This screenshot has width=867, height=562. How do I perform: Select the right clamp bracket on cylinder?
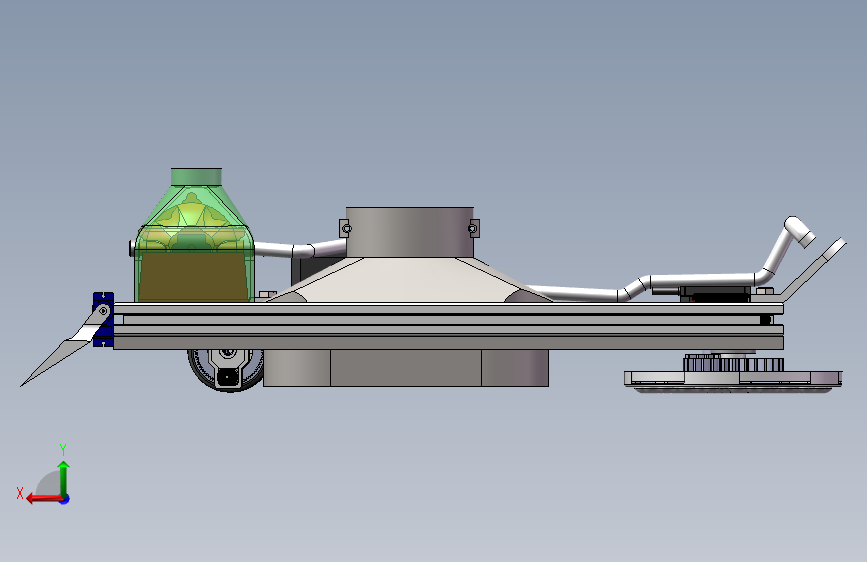(x=474, y=228)
